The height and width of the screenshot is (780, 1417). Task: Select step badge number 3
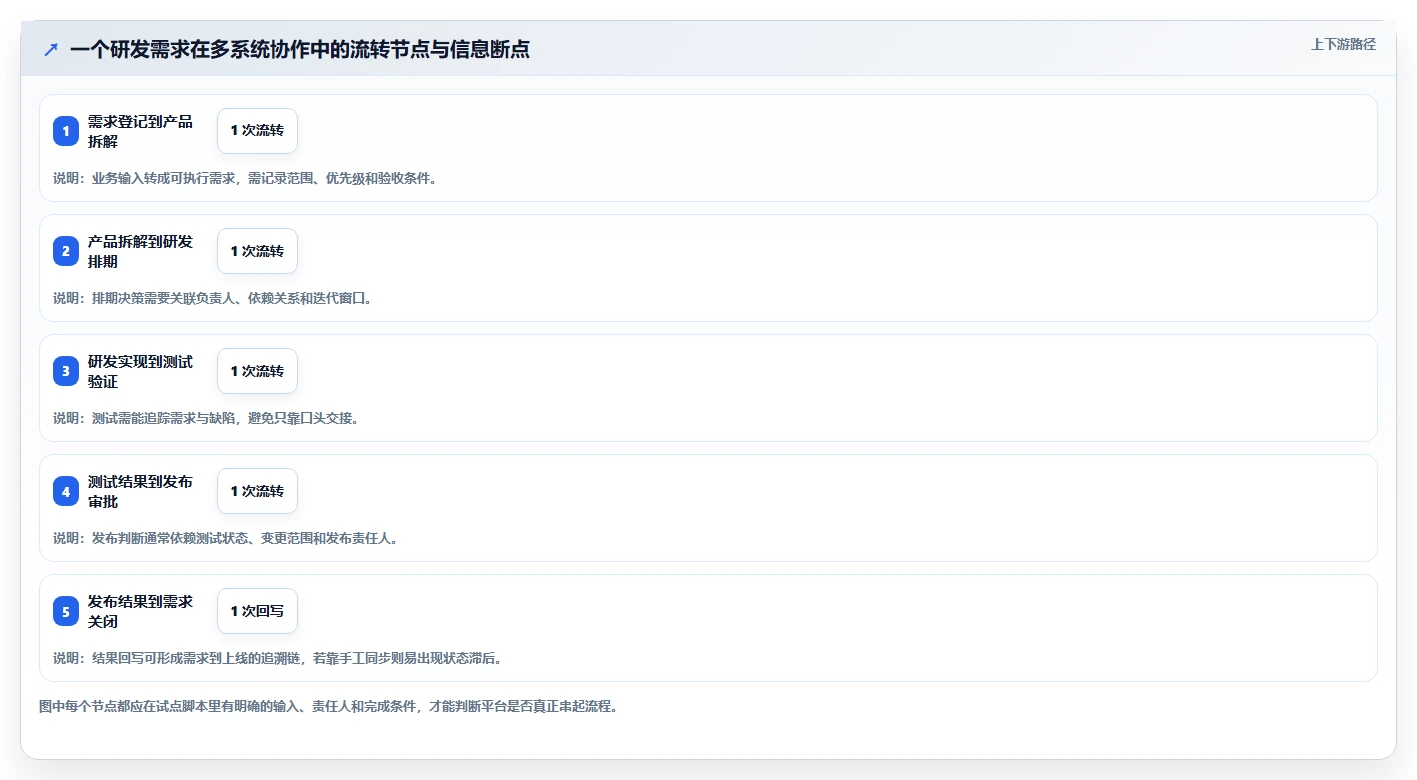pos(66,371)
